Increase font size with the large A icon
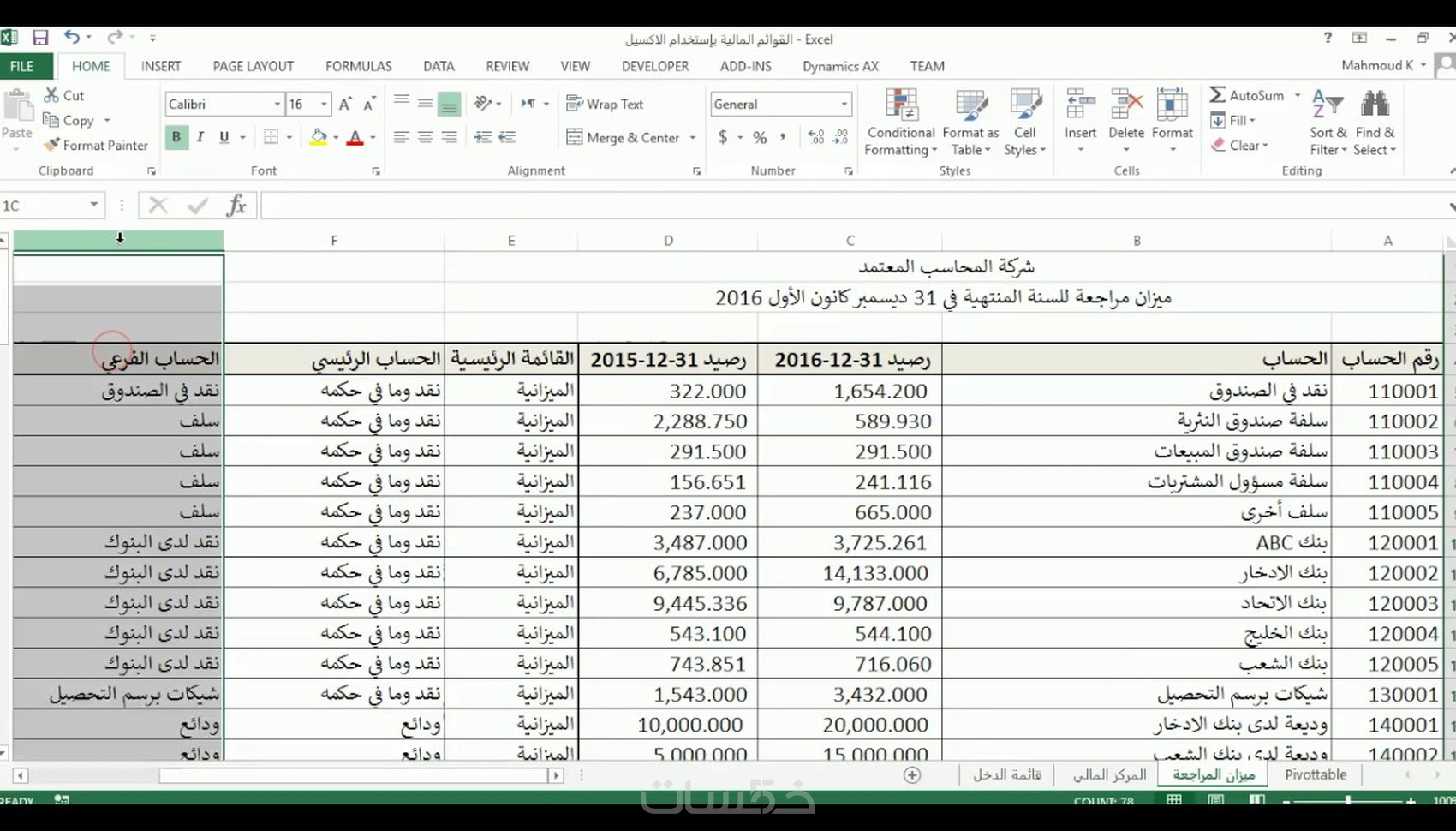1456x831 pixels. (345, 104)
